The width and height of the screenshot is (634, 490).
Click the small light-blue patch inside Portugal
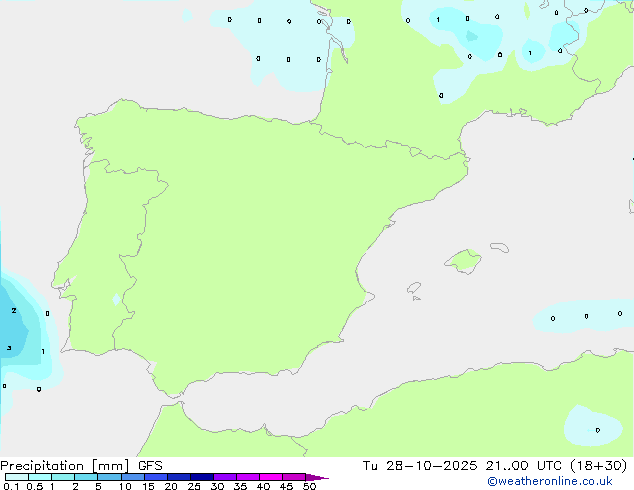click(116, 299)
